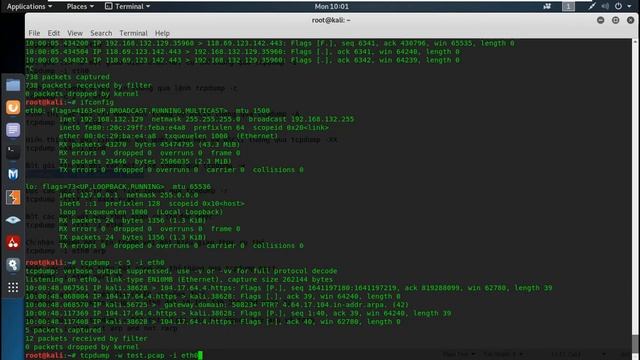Click the root@kali: ~ window title bar
The height and width of the screenshot is (360, 640).
click(x=331, y=20)
